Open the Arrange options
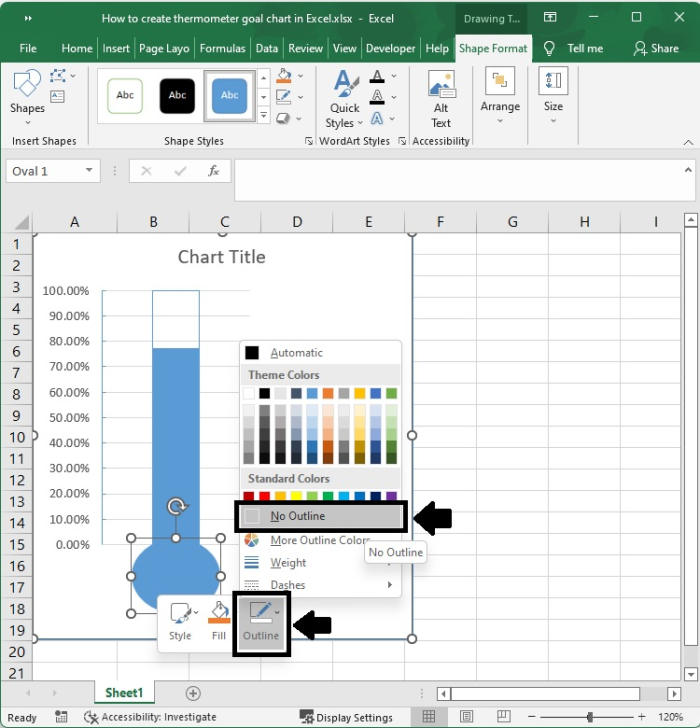The image size is (700, 728). [x=500, y=96]
